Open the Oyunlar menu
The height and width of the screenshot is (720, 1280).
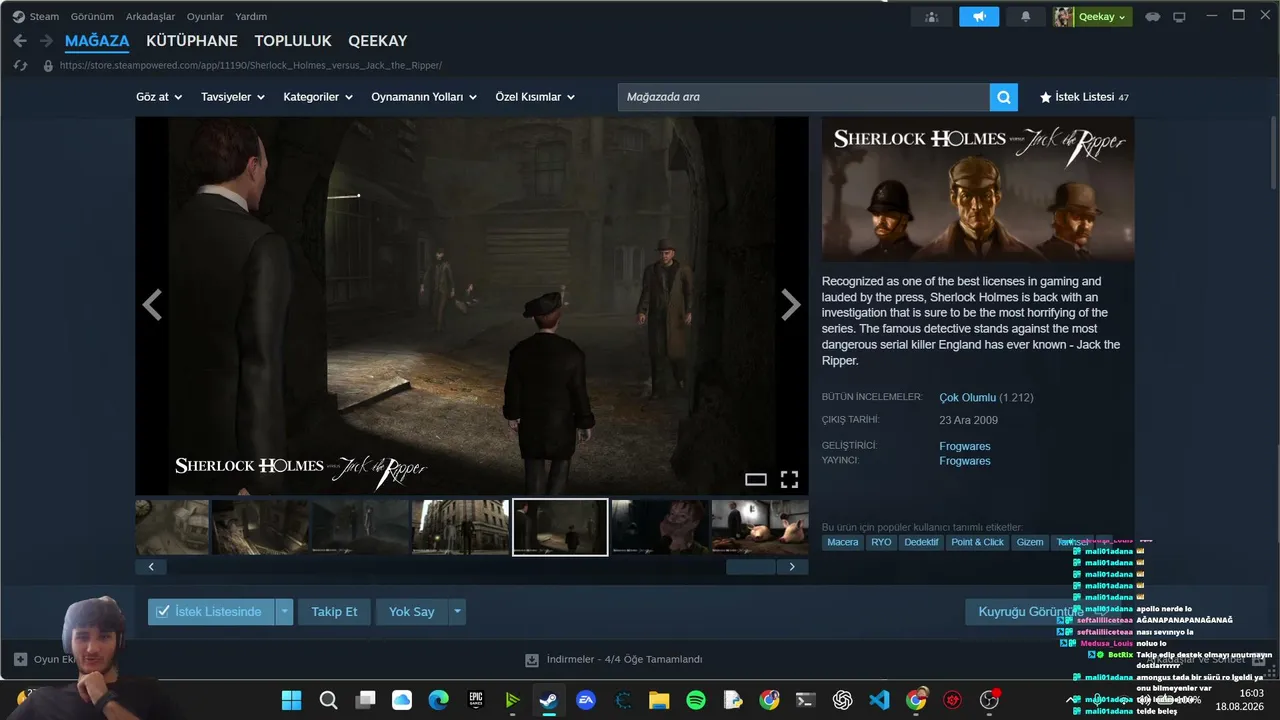coord(205,16)
